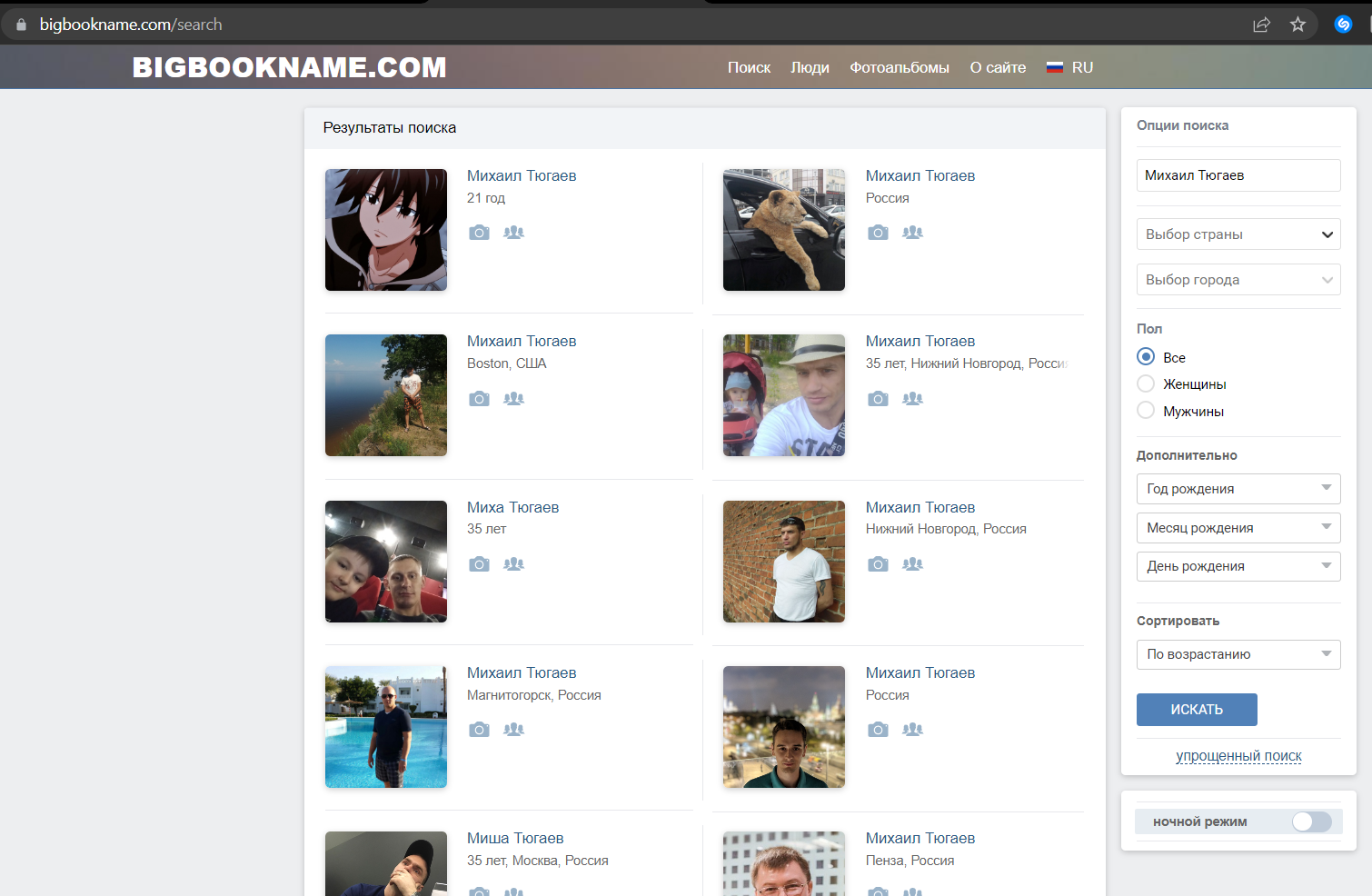Click the упрощенный поиск link
This screenshot has width=1372, height=896.
tap(1238, 756)
